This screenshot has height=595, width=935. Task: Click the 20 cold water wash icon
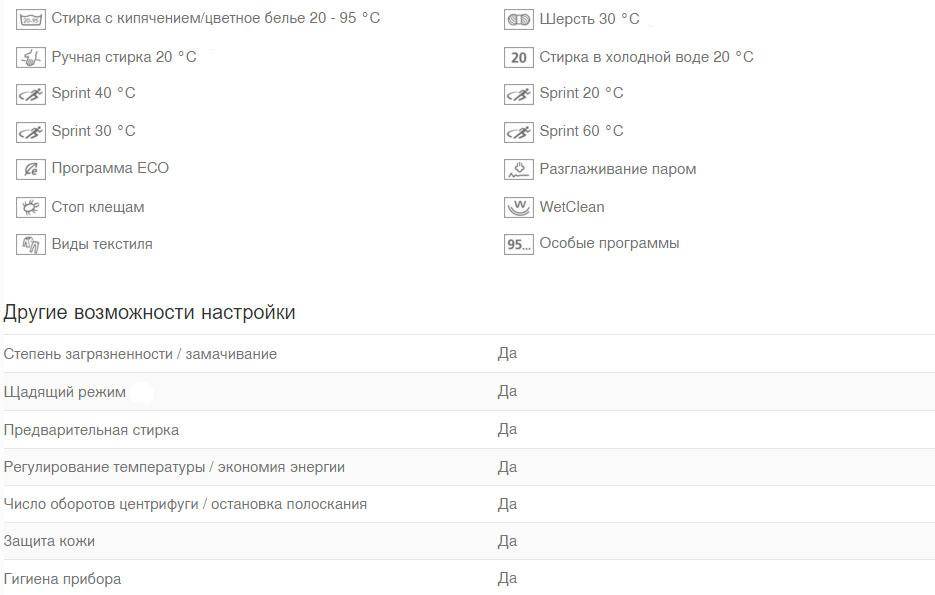pyautogui.click(x=519, y=58)
